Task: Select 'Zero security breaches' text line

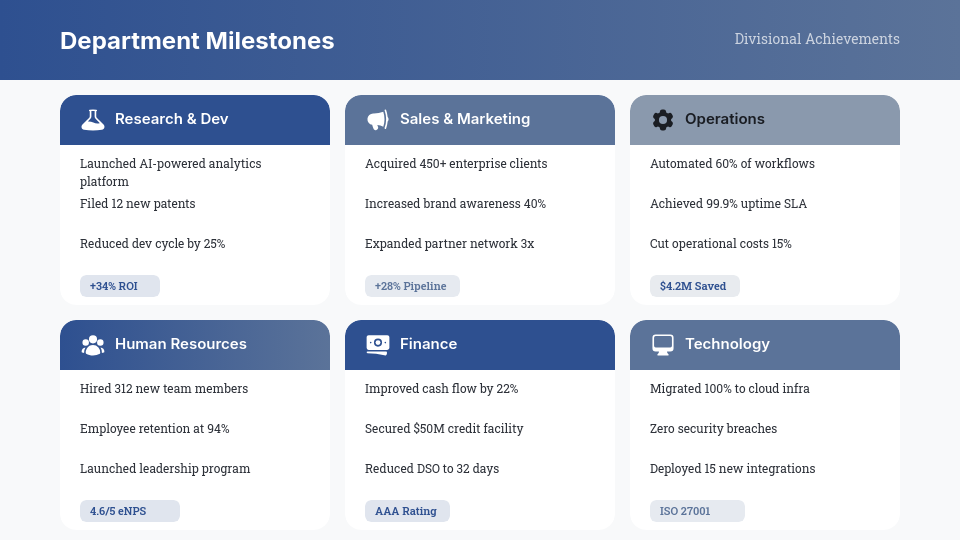Action: tap(713, 429)
